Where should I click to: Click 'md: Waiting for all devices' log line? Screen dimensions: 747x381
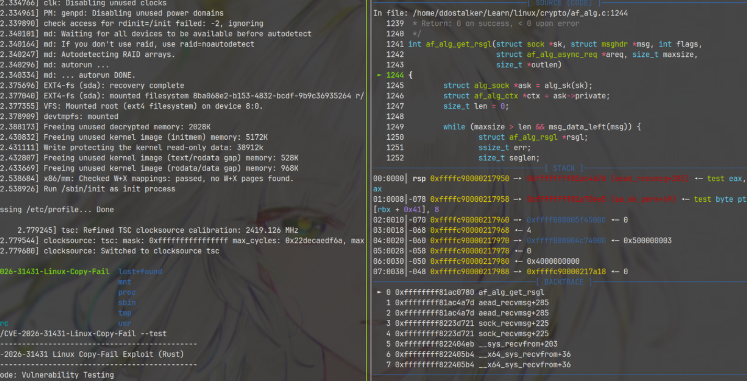(x=156, y=34)
